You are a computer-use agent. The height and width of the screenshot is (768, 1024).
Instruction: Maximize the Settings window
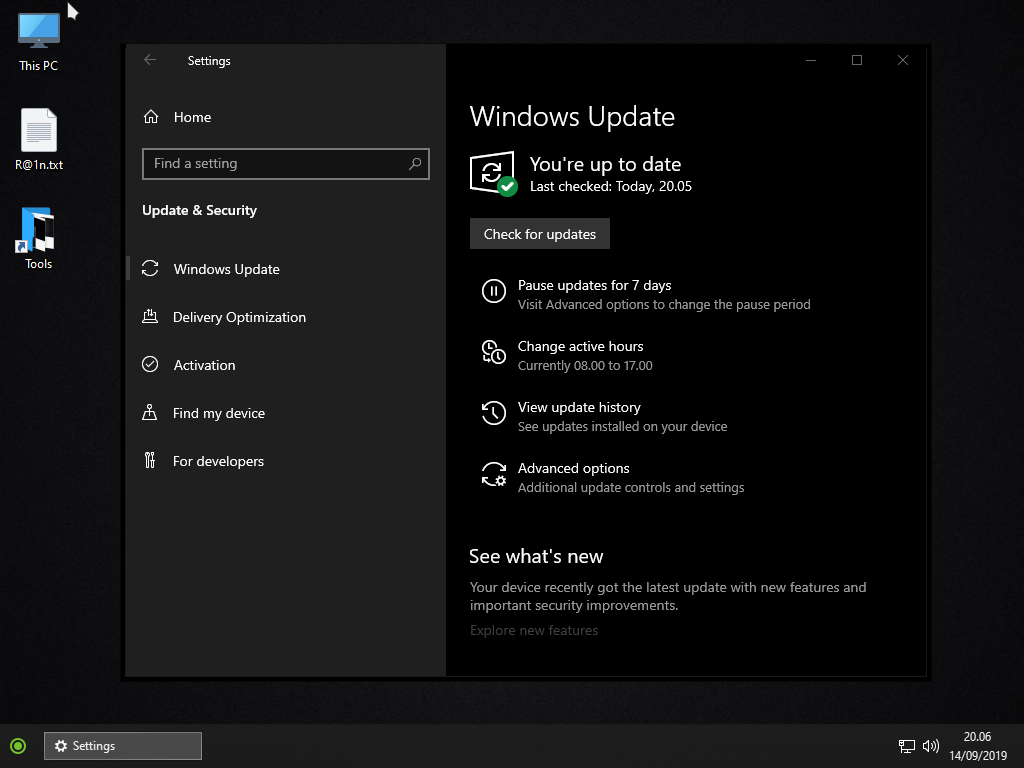point(857,60)
